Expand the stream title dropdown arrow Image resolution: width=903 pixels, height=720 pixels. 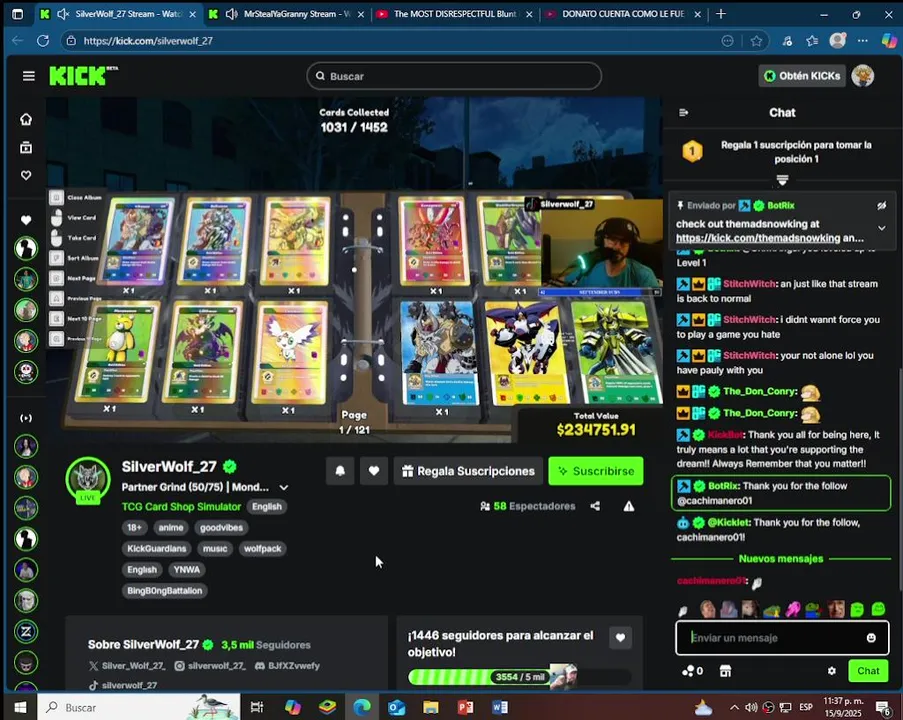point(284,487)
